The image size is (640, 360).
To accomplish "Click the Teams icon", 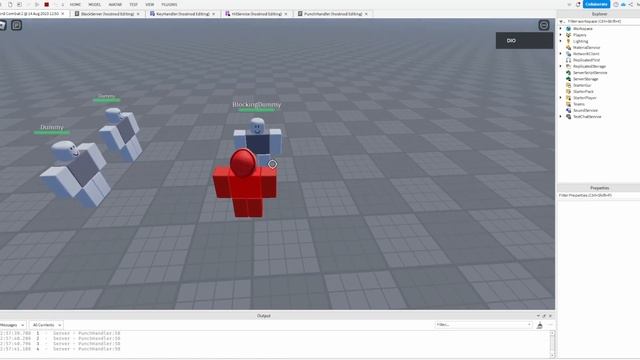I will [x=568, y=104].
